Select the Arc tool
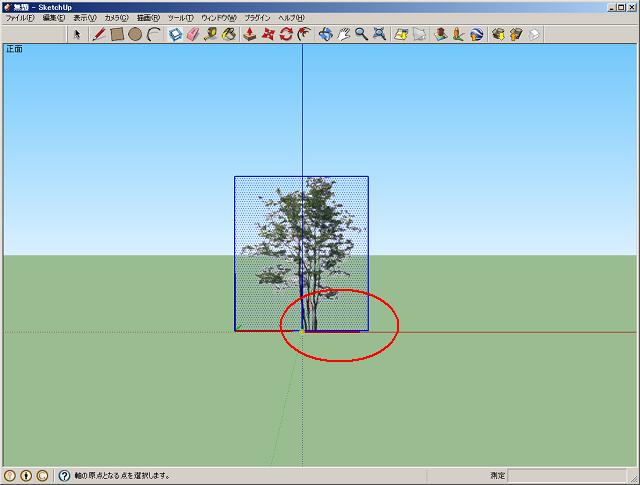Screen dimensions: 640x485 153,34
